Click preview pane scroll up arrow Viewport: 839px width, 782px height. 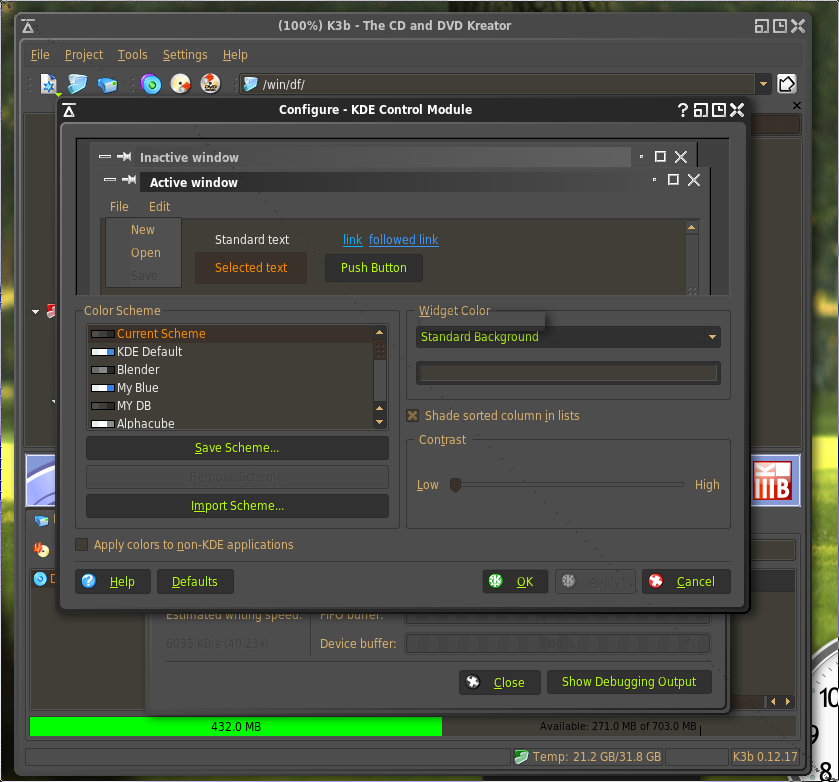click(691, 227)
